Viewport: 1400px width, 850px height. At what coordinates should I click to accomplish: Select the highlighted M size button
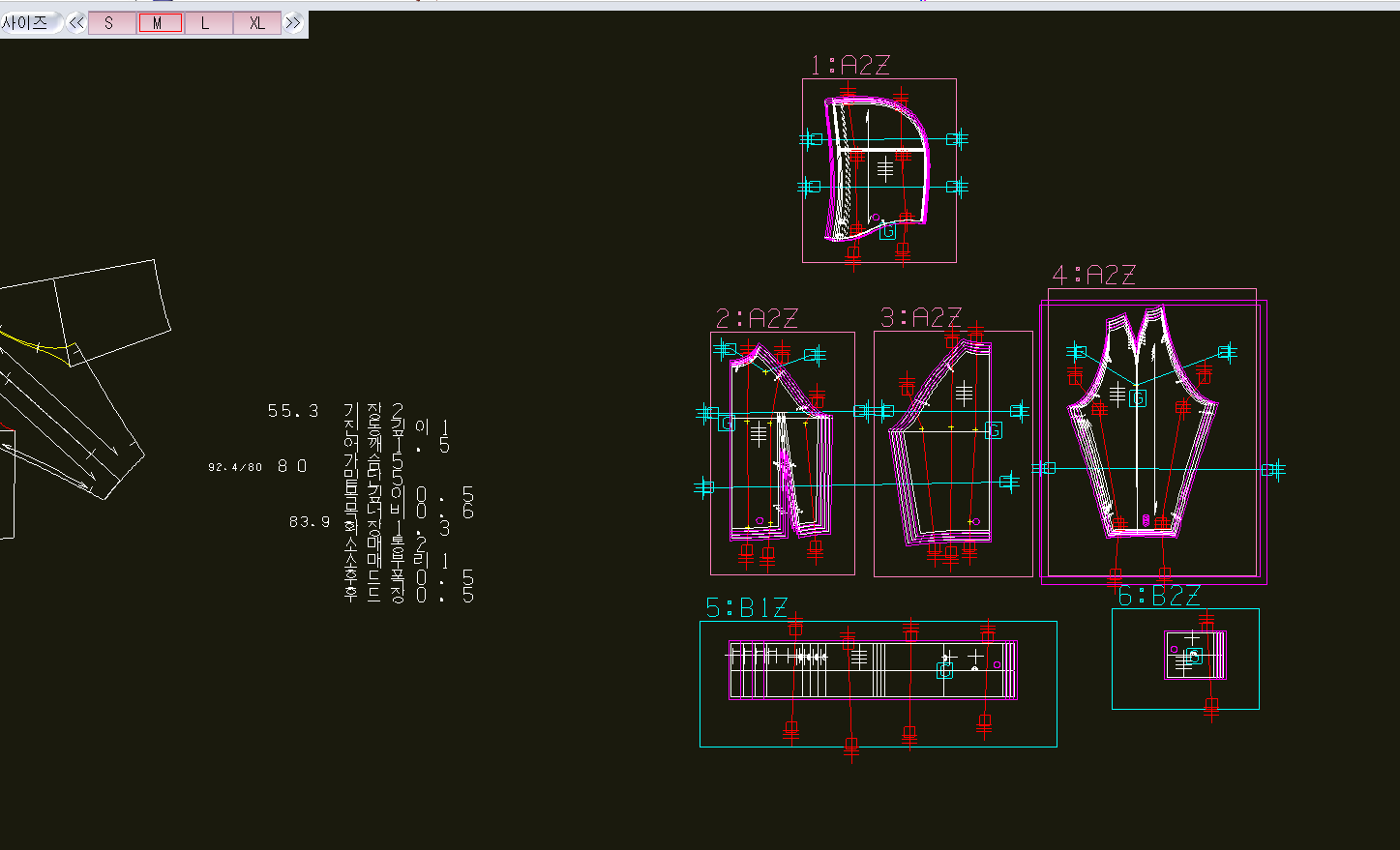tap(159, 23)
